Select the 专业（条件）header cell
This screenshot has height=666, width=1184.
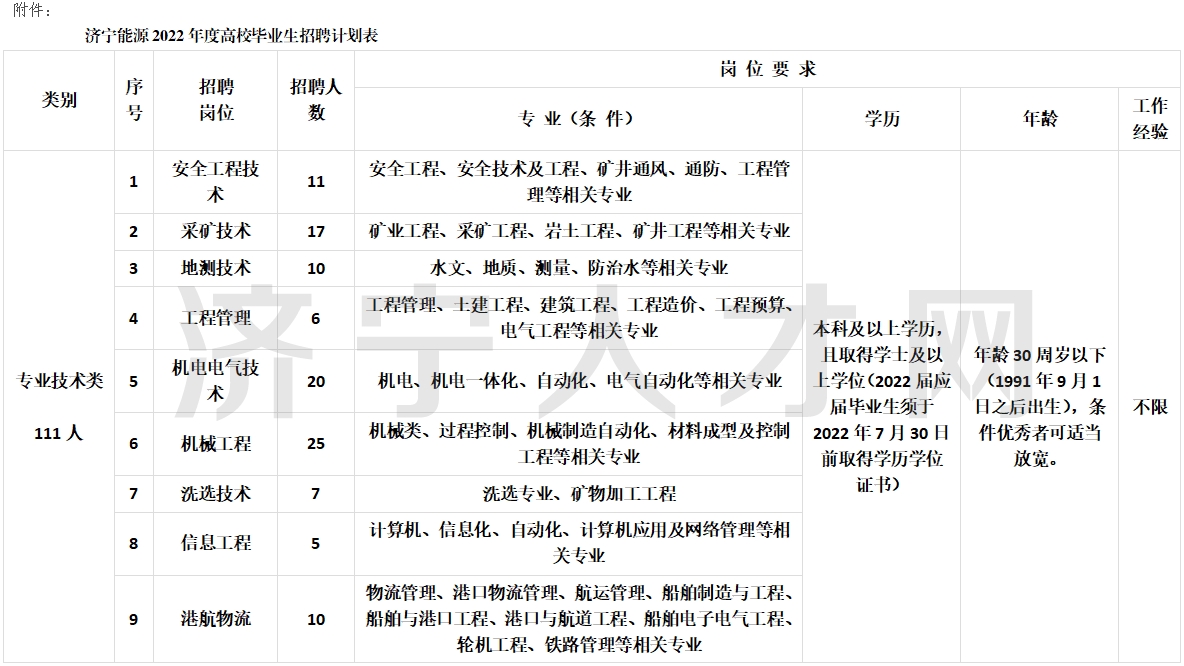(x=578, y=119)
